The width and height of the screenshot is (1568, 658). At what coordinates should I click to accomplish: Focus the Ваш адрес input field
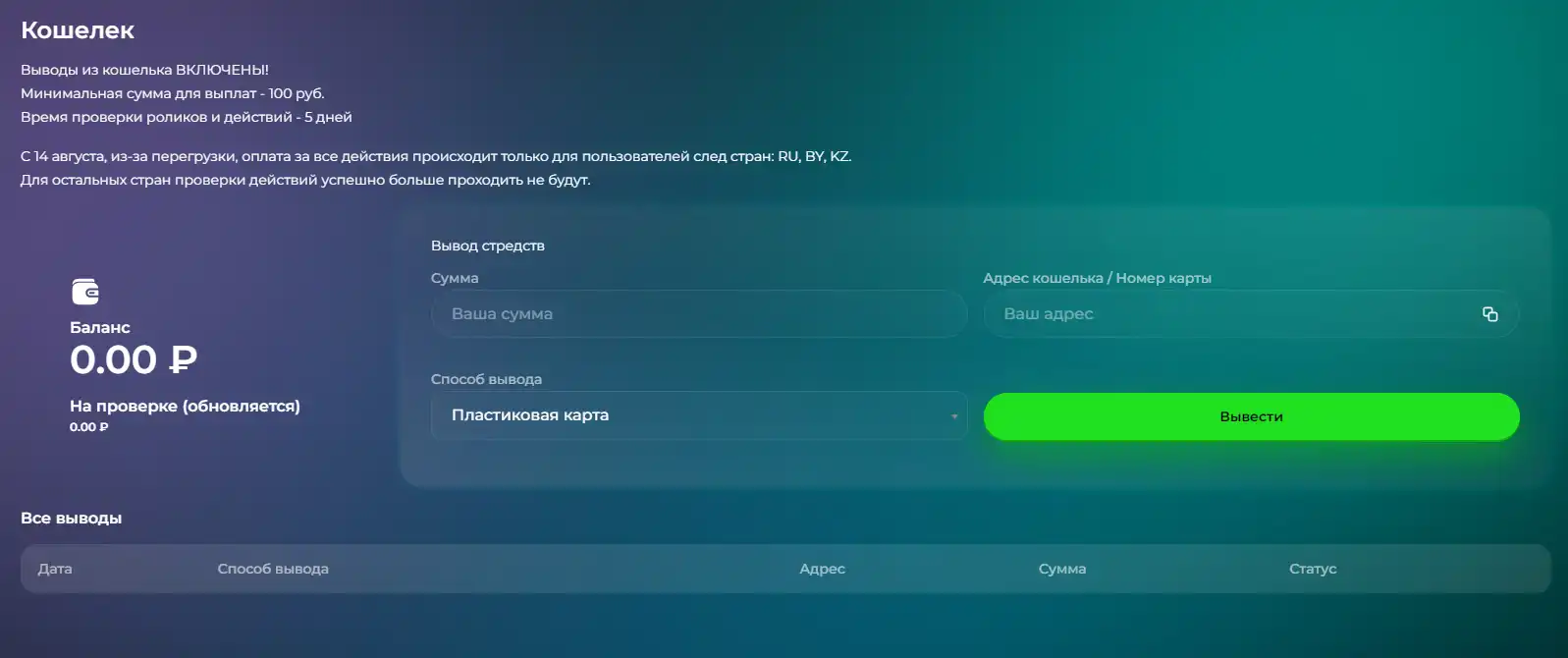pyautogui.click(x=1251, y=314)
